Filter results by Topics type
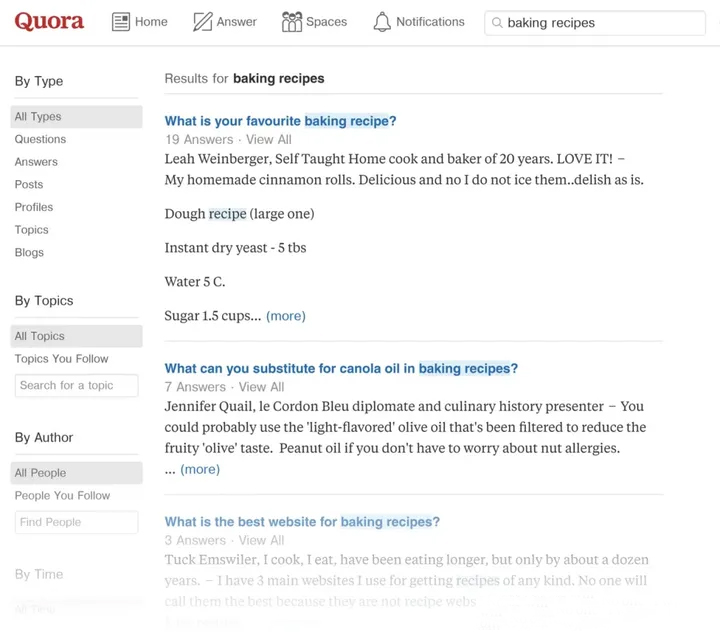The image size is (720, 642). click(32, 230)
